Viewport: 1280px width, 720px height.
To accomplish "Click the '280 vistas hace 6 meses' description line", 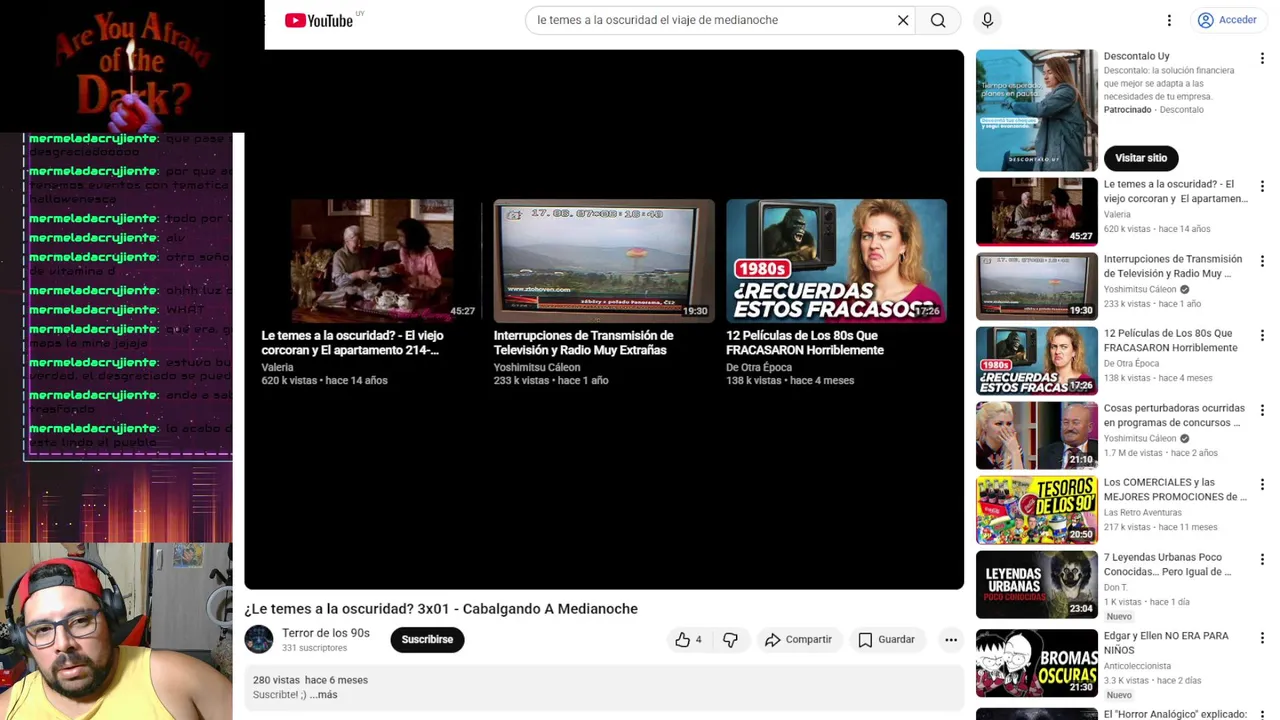I will click(310, 680).
